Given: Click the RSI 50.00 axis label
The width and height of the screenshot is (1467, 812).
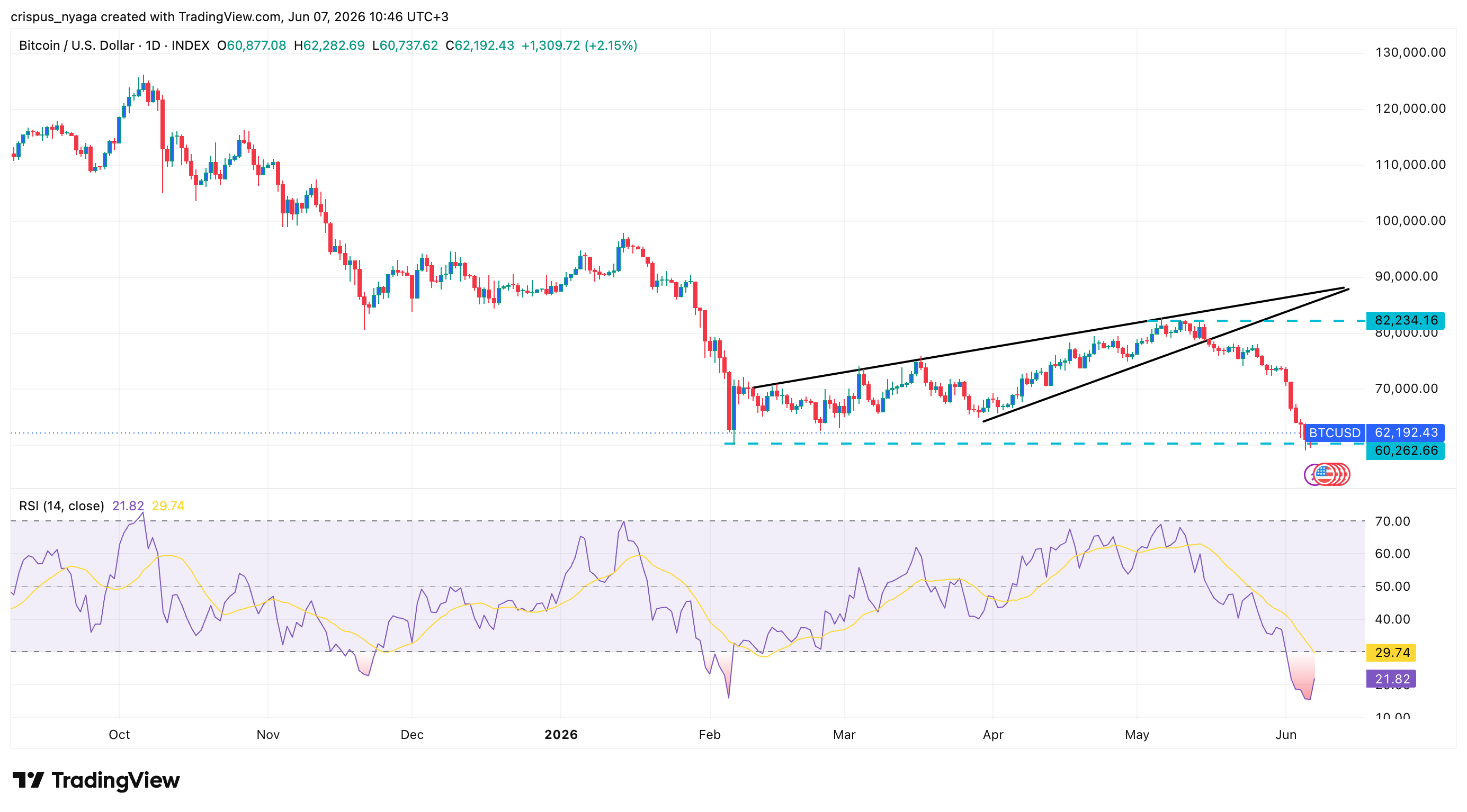Looking at the screenshot, I should [1392, 587].
